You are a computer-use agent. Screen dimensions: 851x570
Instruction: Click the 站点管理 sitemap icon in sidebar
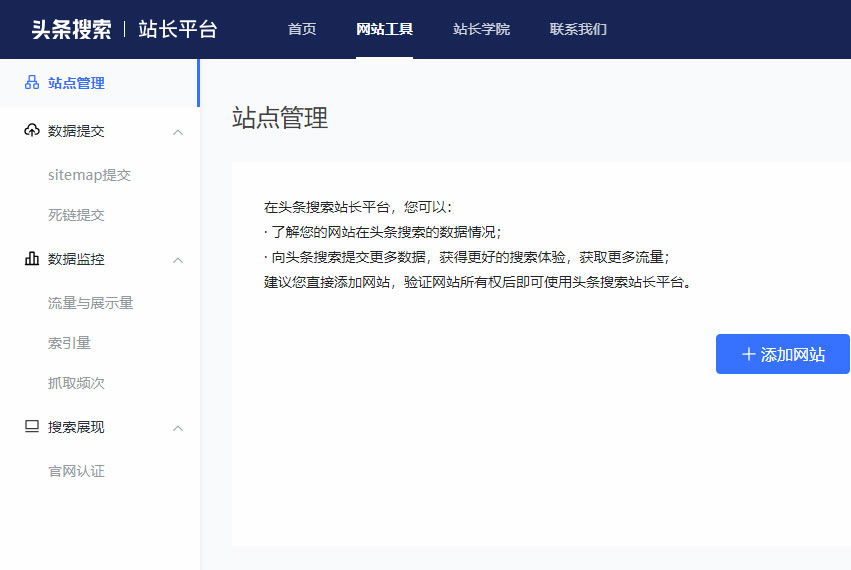pos(32,83)
